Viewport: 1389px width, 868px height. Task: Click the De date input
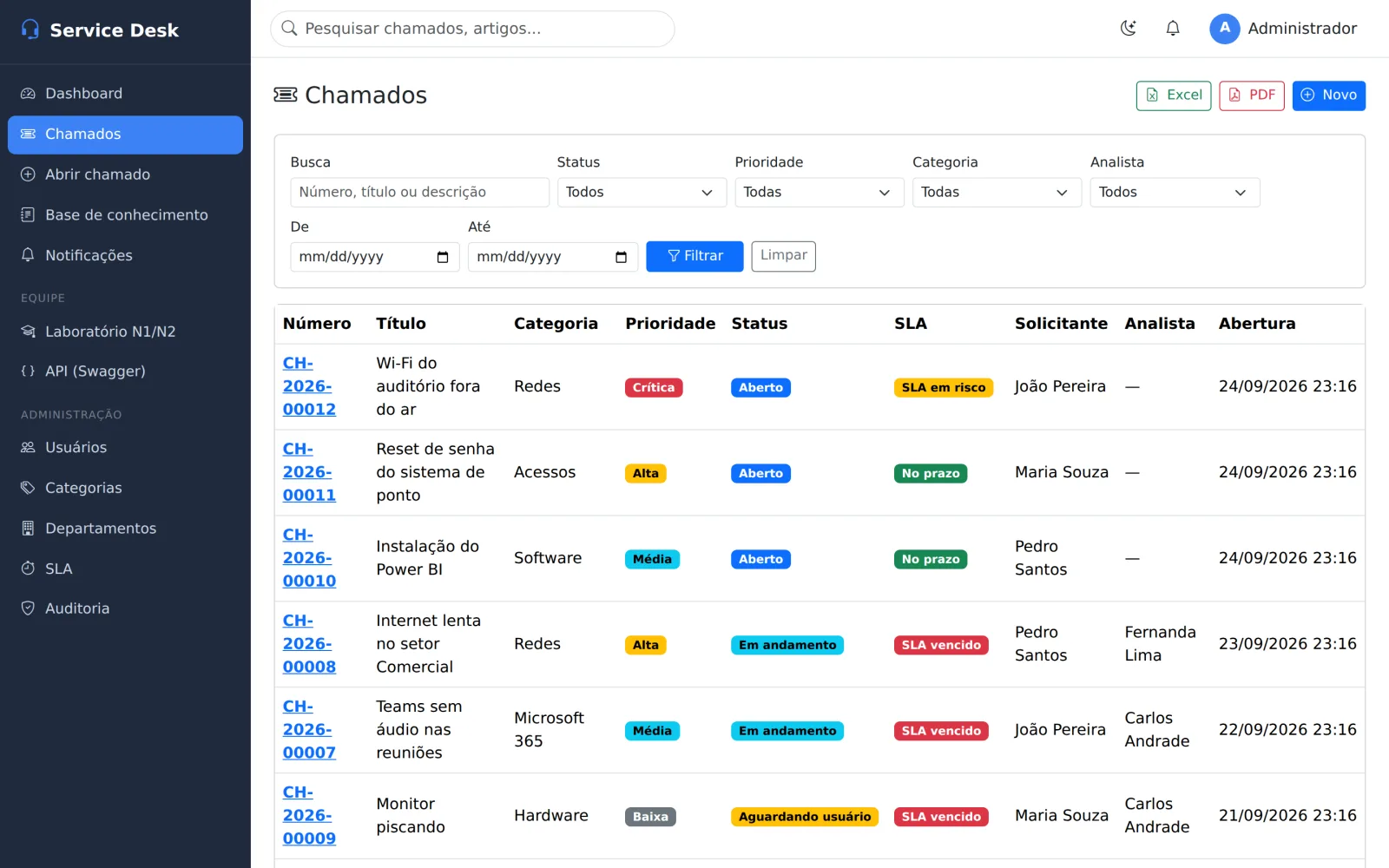[x=375, y=257]
